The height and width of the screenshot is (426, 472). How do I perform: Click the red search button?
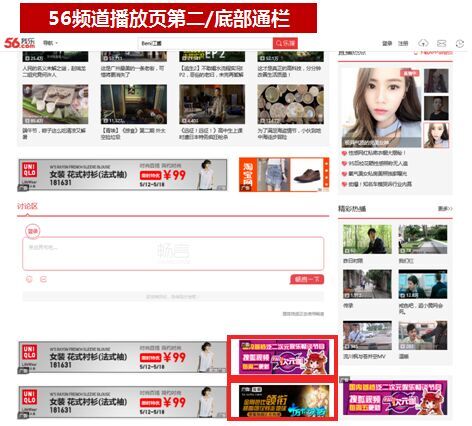click(x=285, y=43)
